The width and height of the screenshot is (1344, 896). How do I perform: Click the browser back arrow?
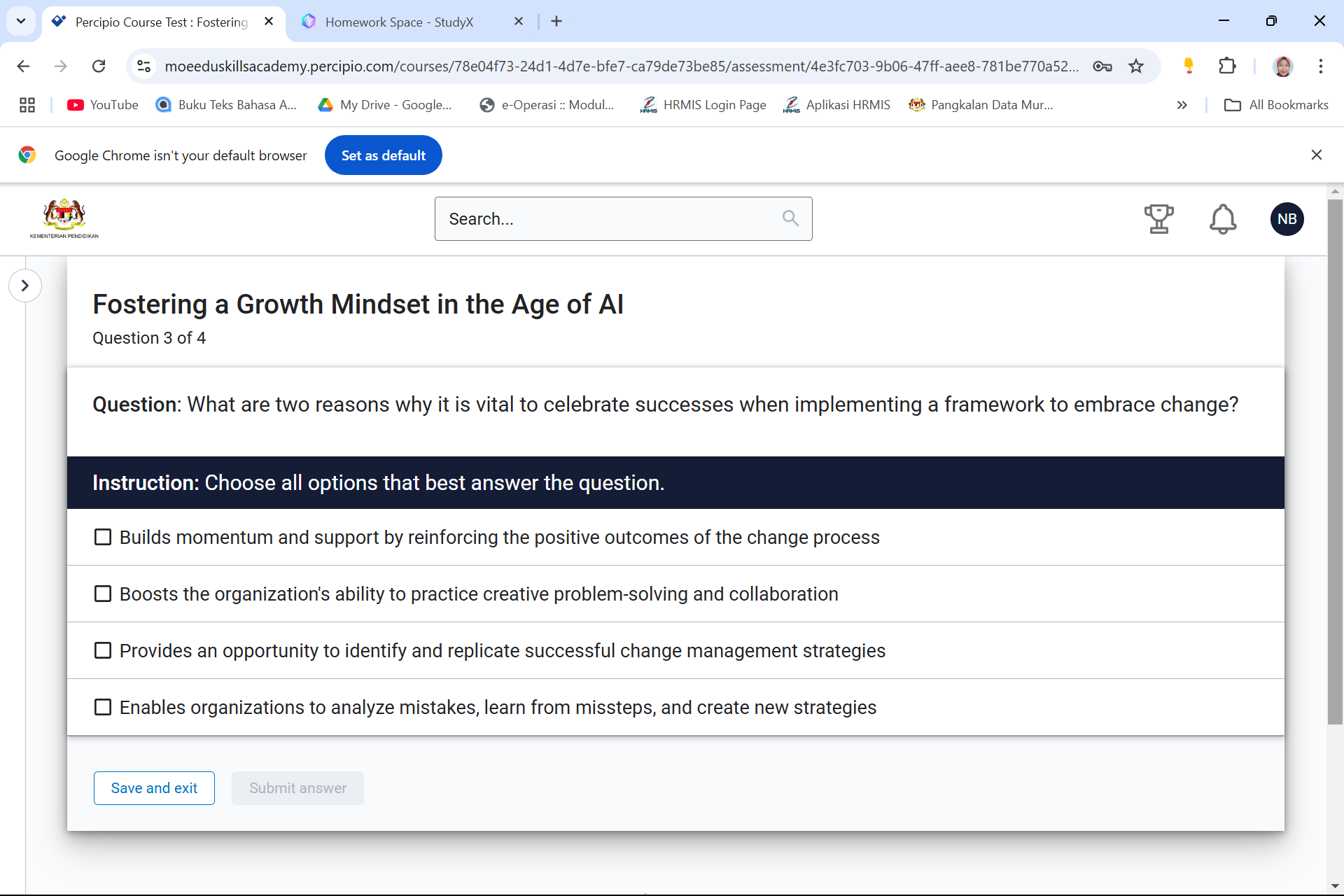click(23, 66)
